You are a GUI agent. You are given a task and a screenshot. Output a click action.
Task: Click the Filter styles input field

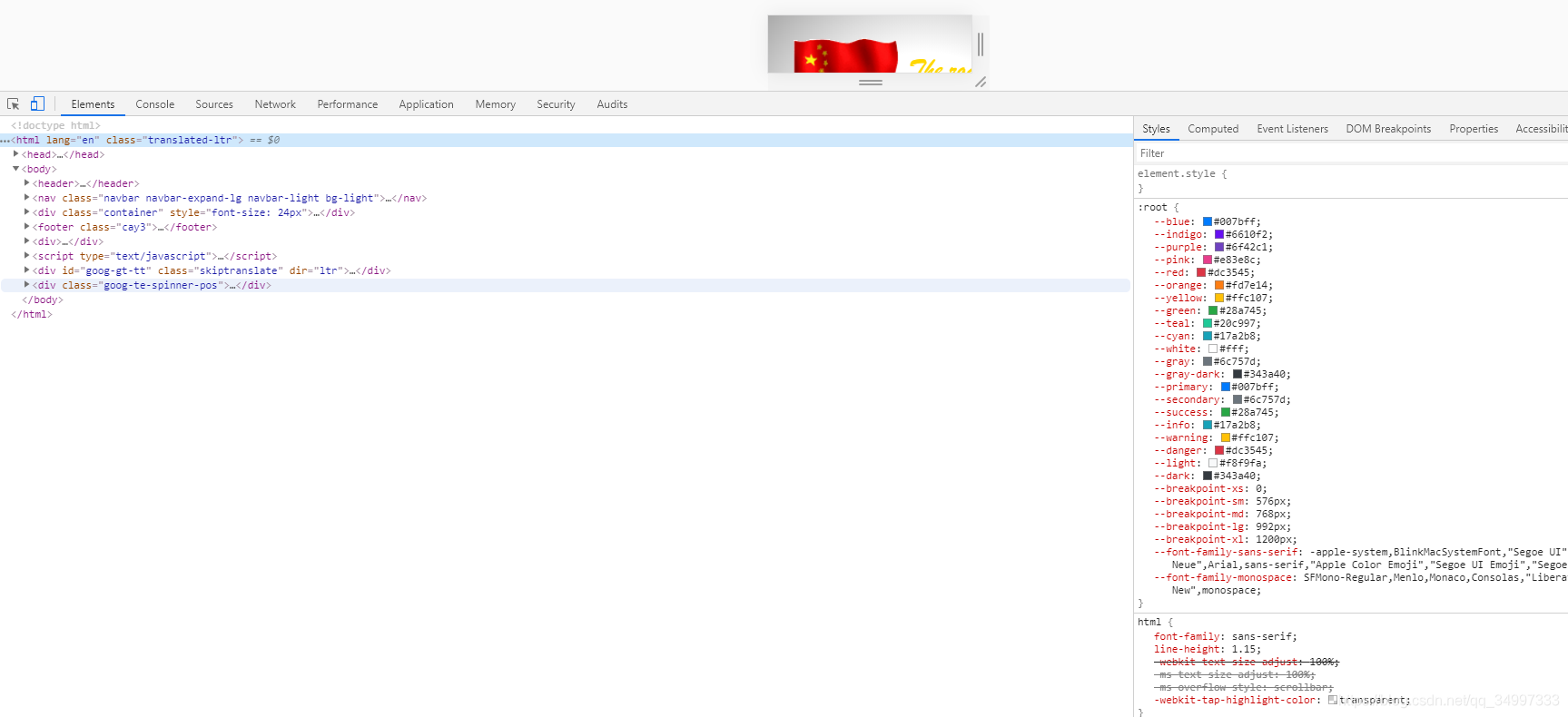[1351, 153]
